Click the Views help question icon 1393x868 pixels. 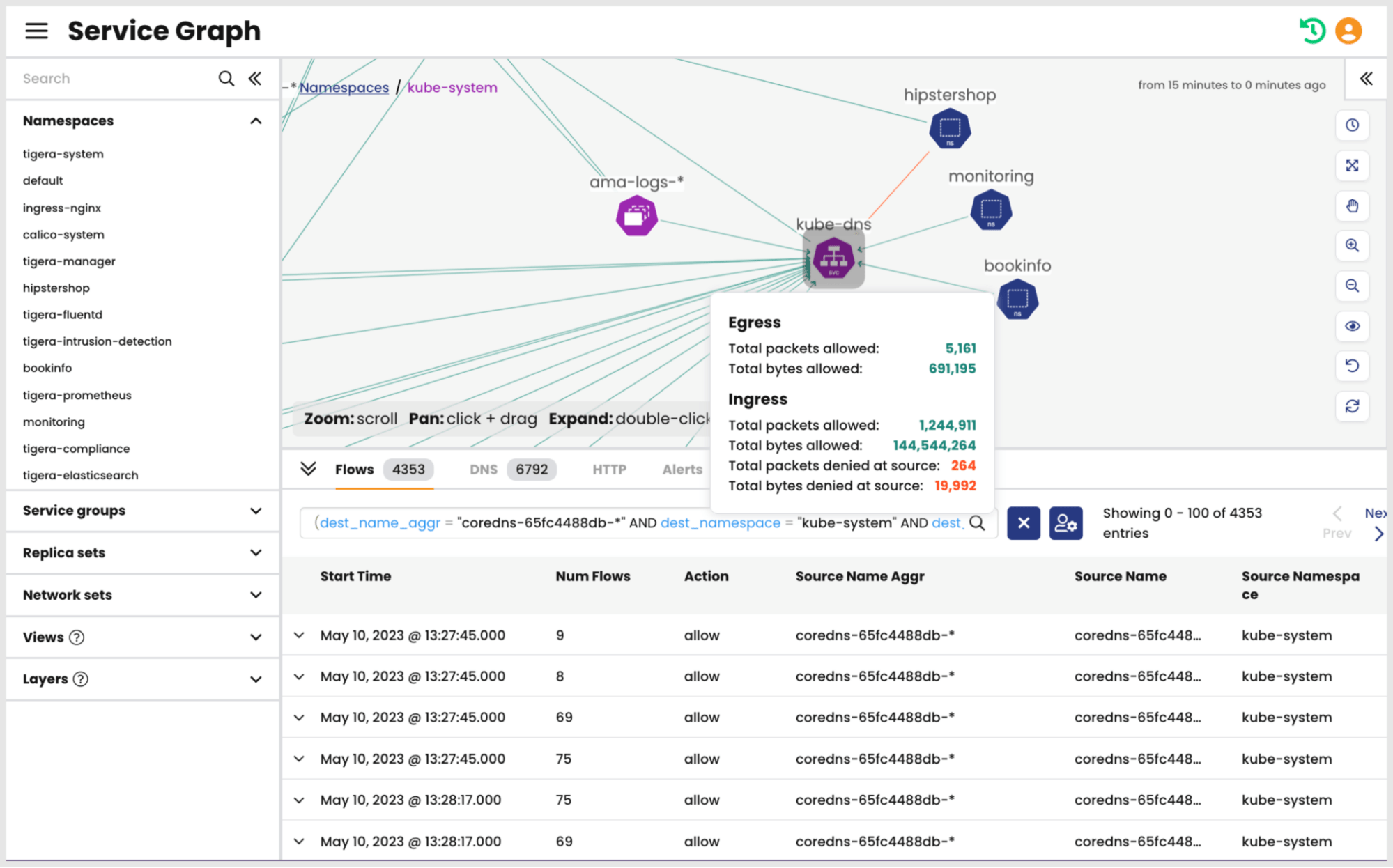[x=77, y=637]
